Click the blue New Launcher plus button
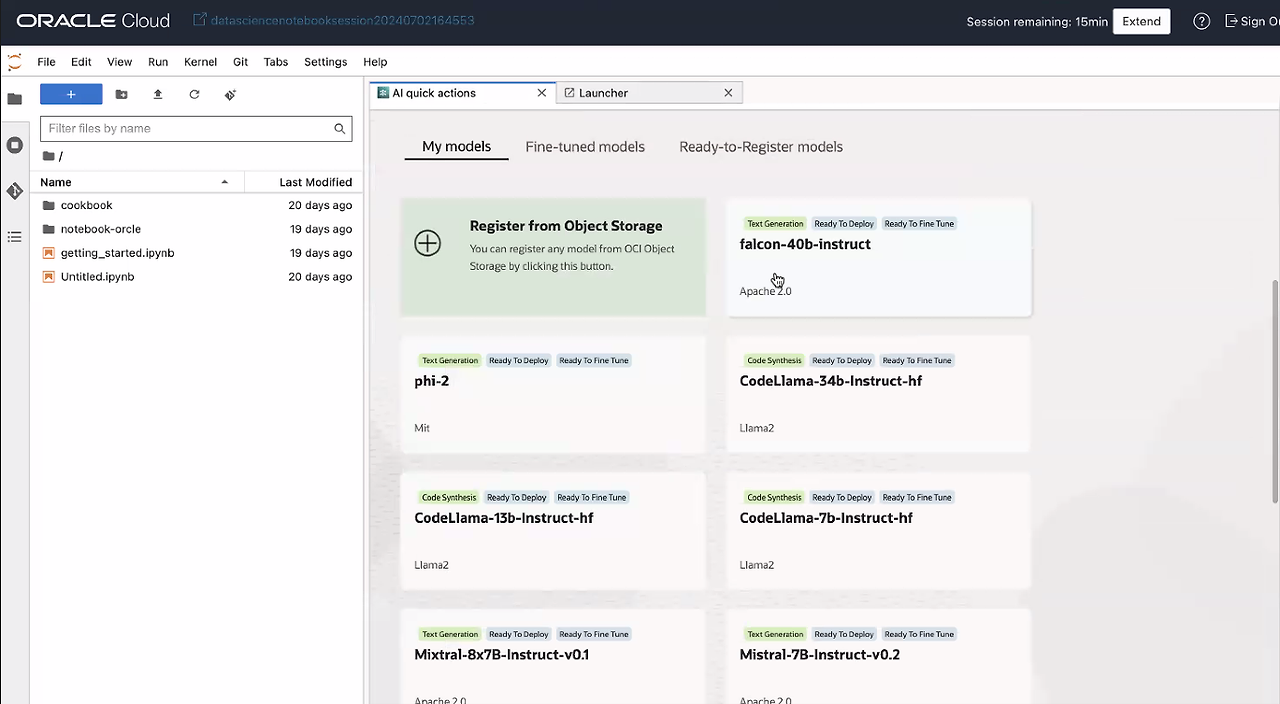Screen dimensions: 1280x704 (71, 94)
